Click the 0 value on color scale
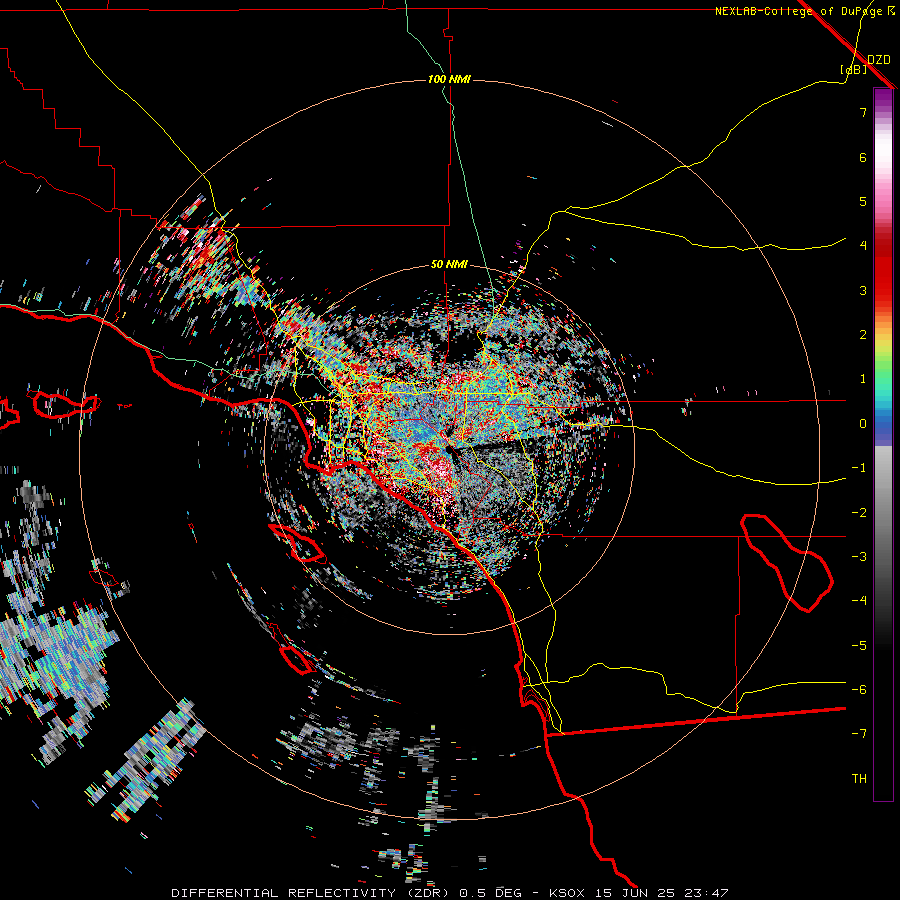900x900 pixels. tap(863, 424)
